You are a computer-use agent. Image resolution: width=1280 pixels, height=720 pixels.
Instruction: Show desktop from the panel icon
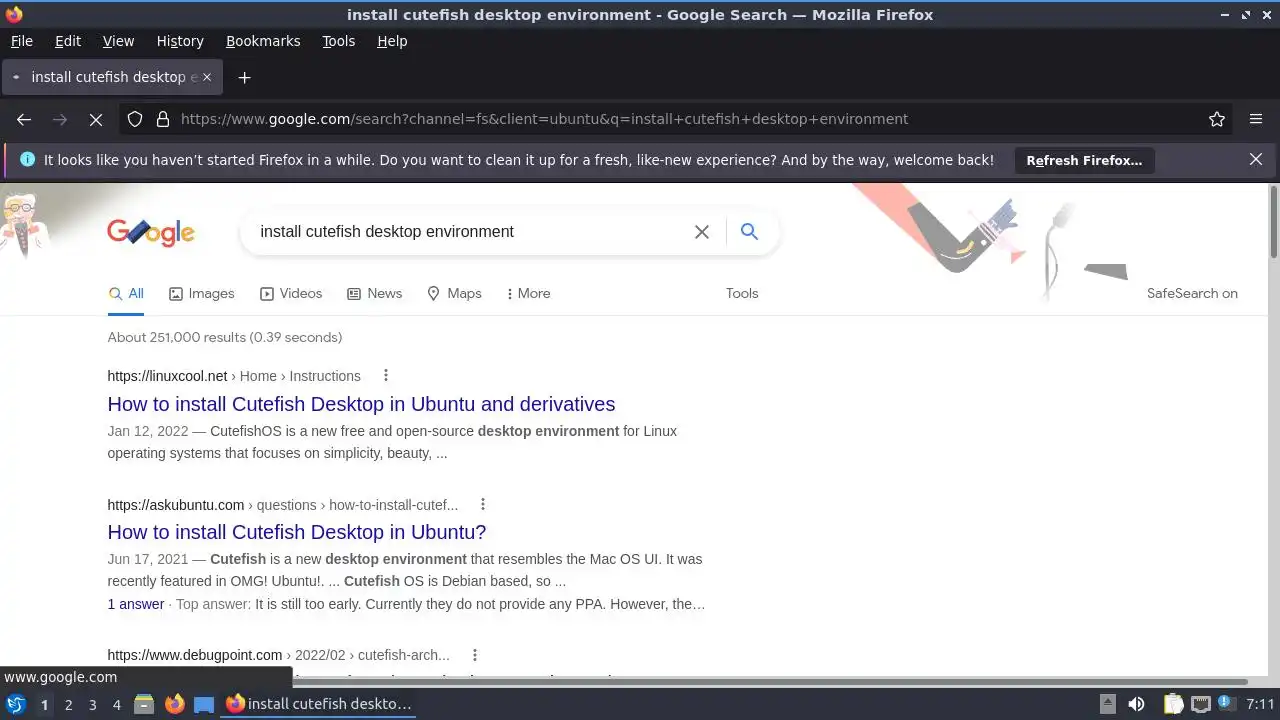[204, 704]
